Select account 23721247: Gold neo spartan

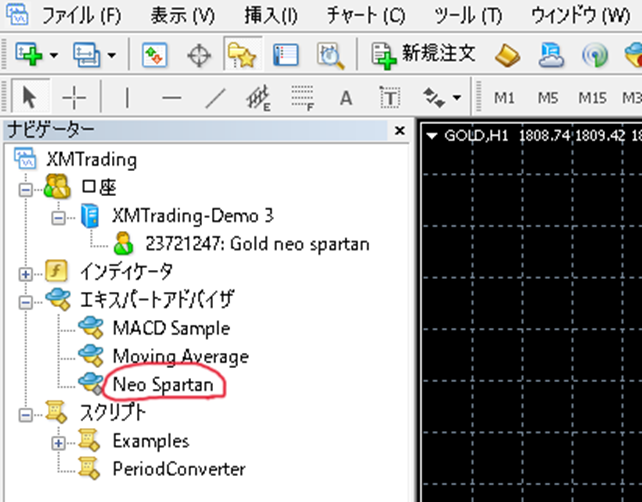pos(258,244)
